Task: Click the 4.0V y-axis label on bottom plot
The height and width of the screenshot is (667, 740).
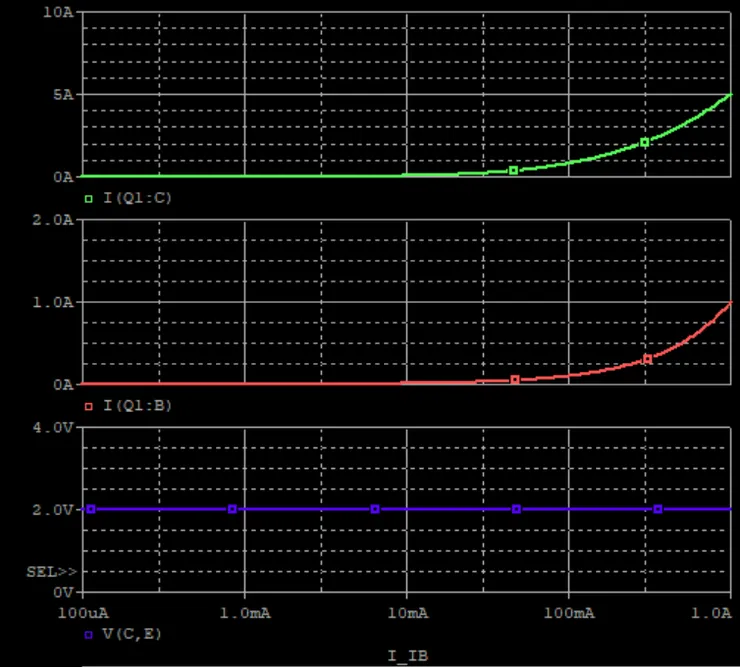Action: coord(53,428)
